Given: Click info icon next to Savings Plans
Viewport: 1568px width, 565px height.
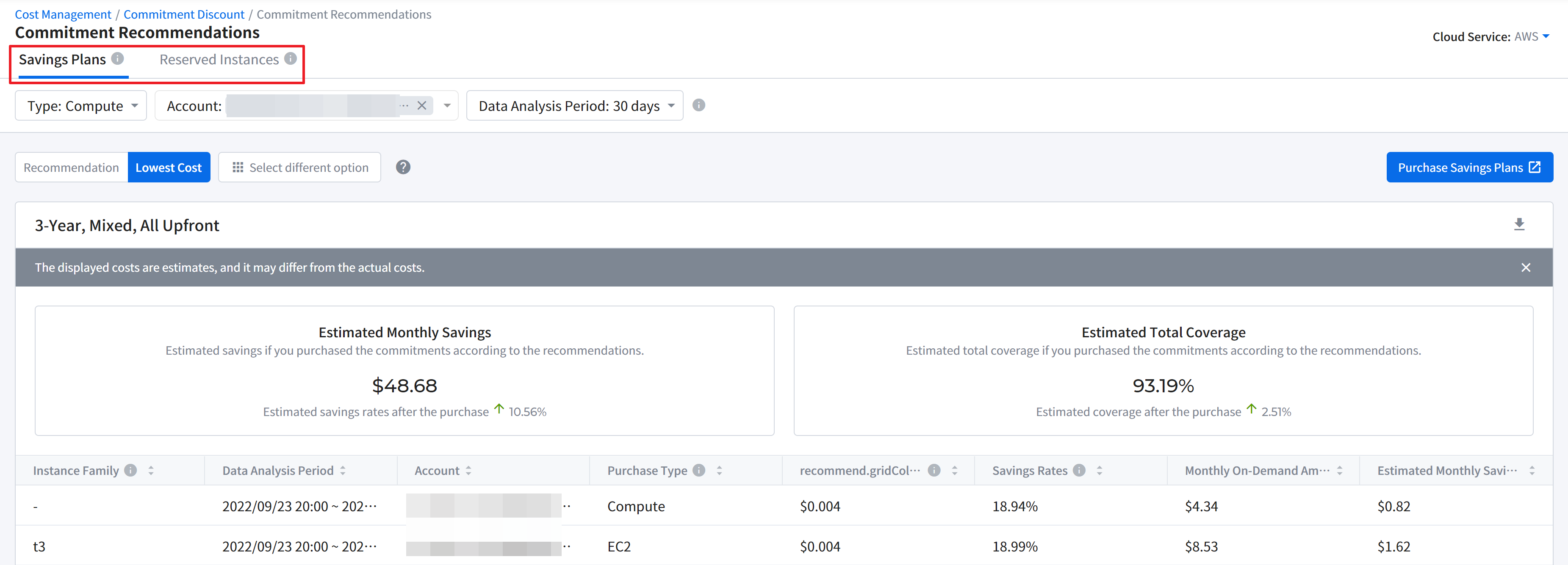Looking at the screenshot, I should (x=118, y=58).
